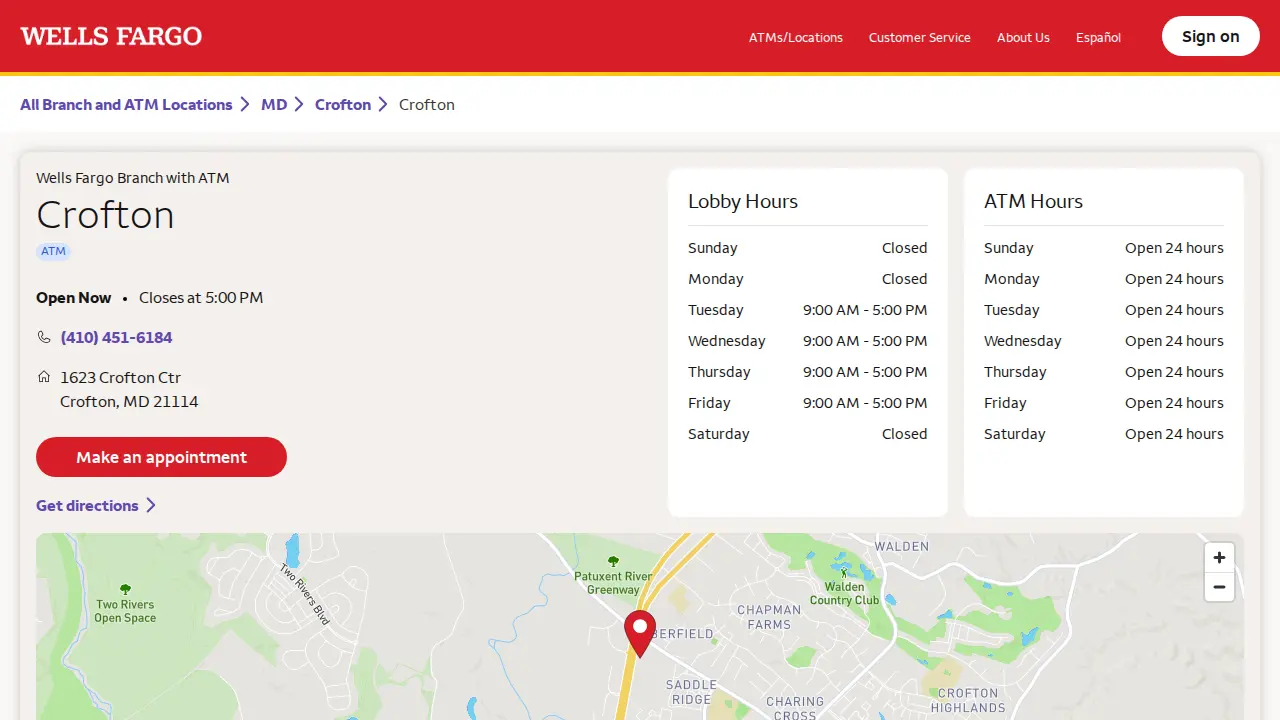Click the ATM Hours heading
Image resolution: width=1280 pixels, height=720 pixels.
click(x=1033, y=201)
